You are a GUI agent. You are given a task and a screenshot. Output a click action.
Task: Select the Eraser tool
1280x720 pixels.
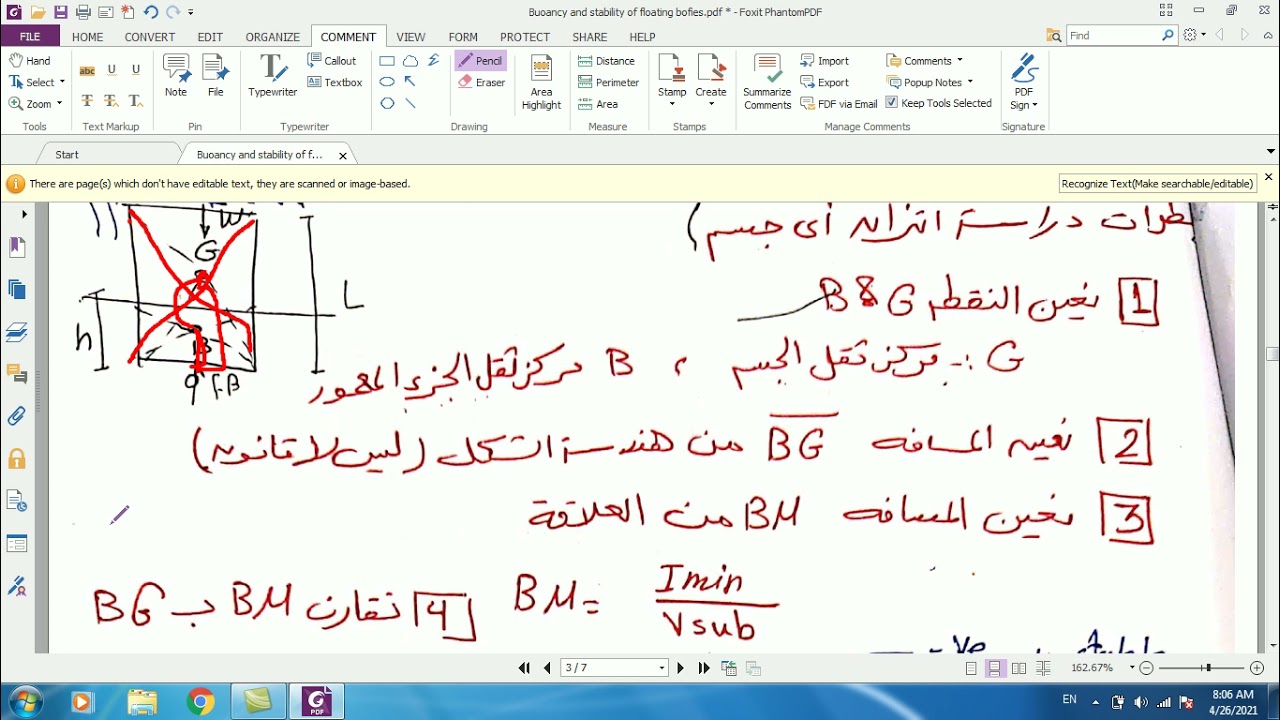point(482,82)
